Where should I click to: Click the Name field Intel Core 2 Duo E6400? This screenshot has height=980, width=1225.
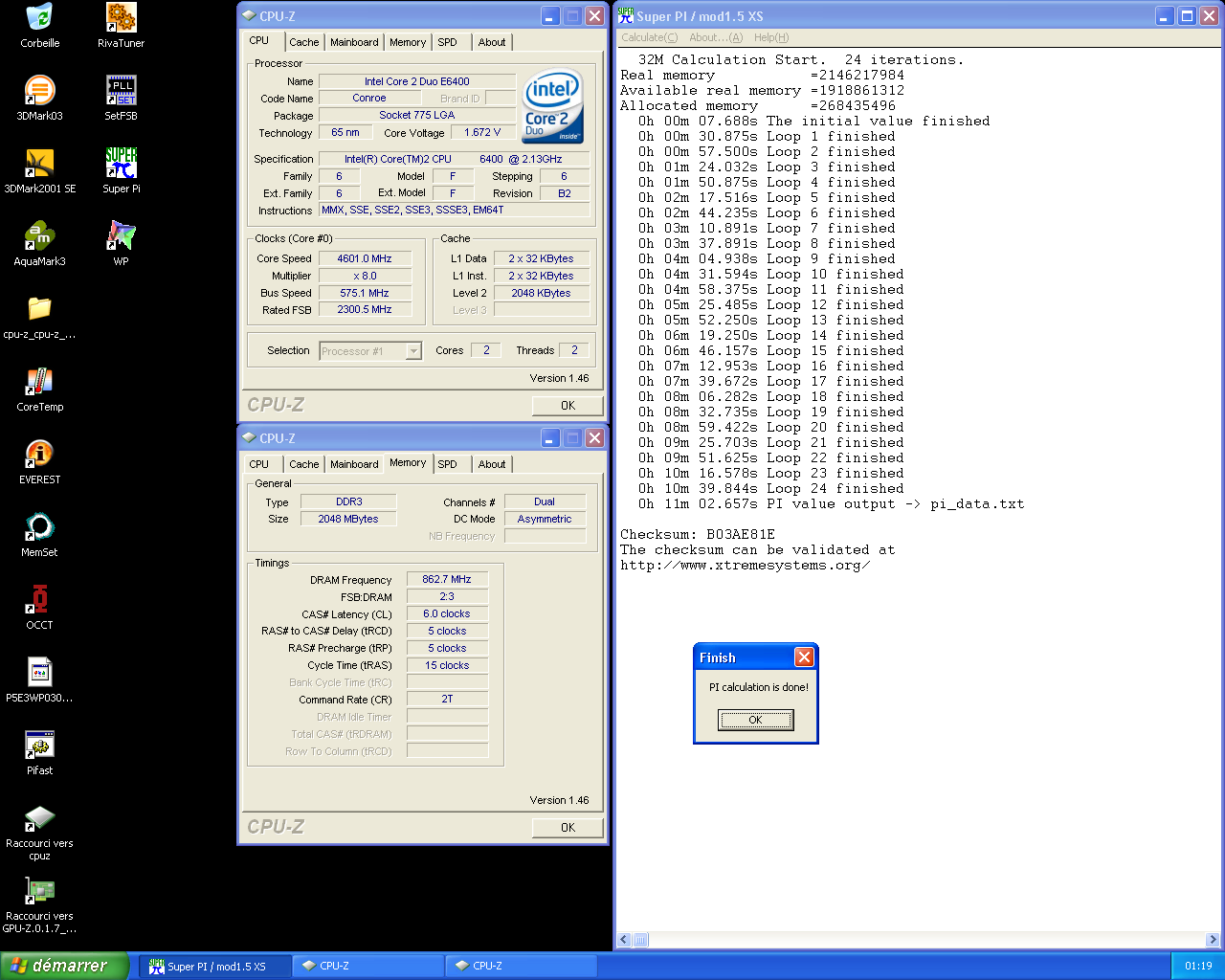click(416, 81)
